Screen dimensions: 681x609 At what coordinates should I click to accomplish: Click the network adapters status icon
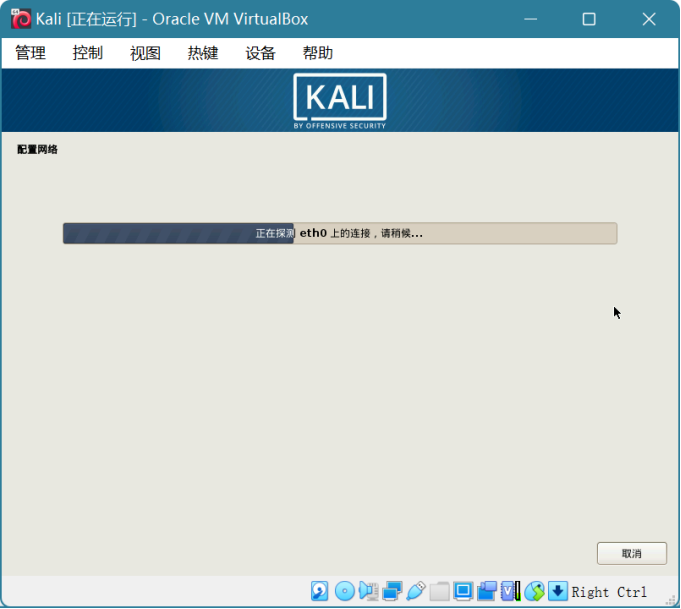[392, 592]
